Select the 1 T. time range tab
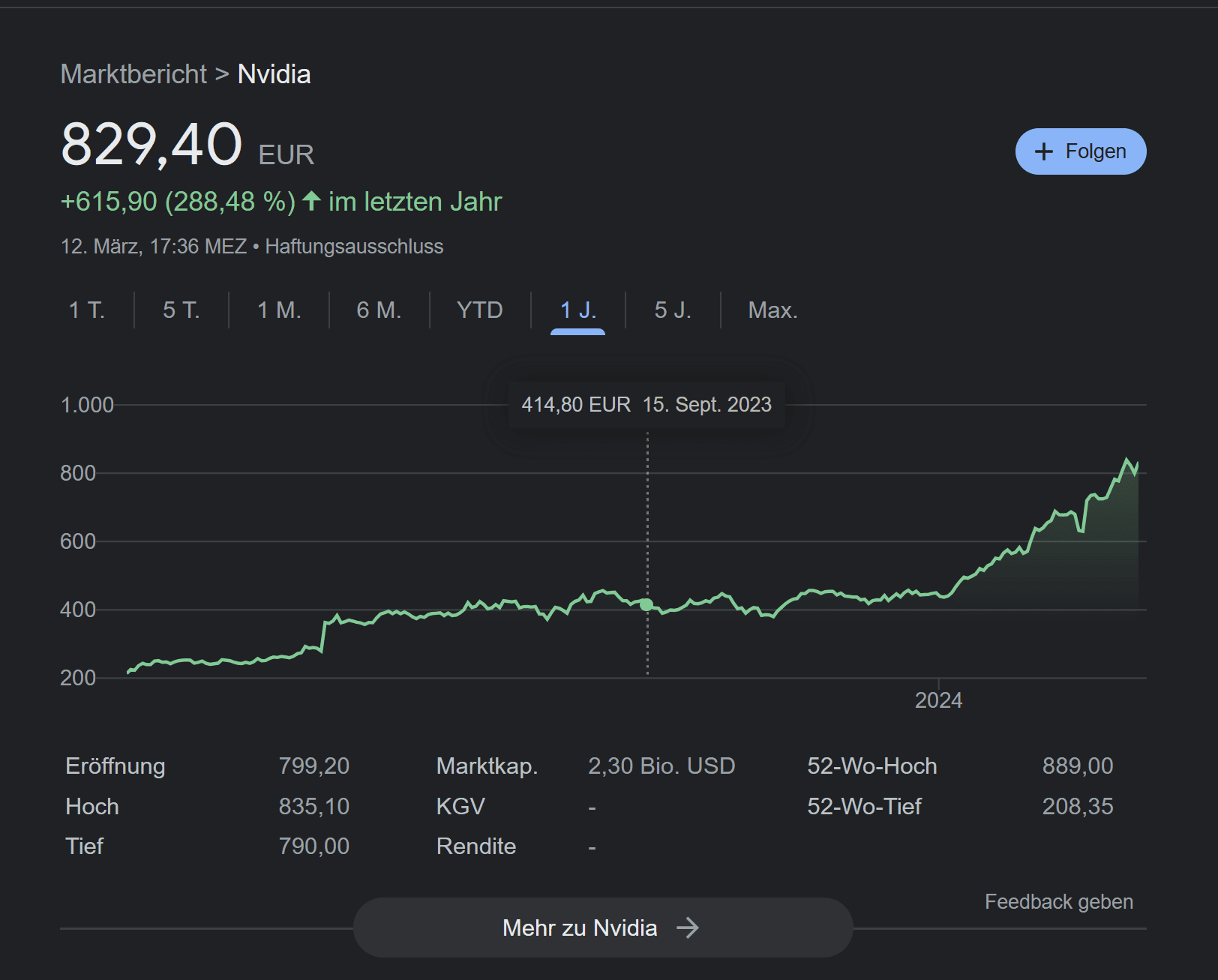Image resolution: width=1218 pixels, height=980 pixels. [x=87, y=310]
